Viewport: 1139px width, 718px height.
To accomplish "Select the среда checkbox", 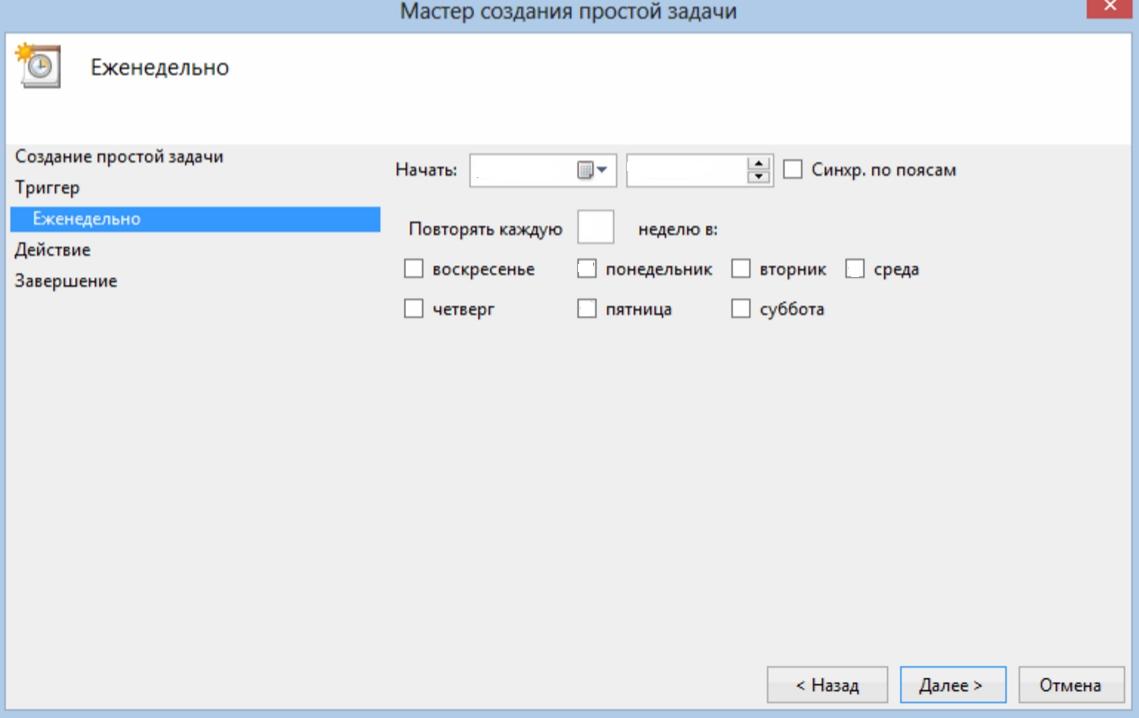I will click(854, 269).
